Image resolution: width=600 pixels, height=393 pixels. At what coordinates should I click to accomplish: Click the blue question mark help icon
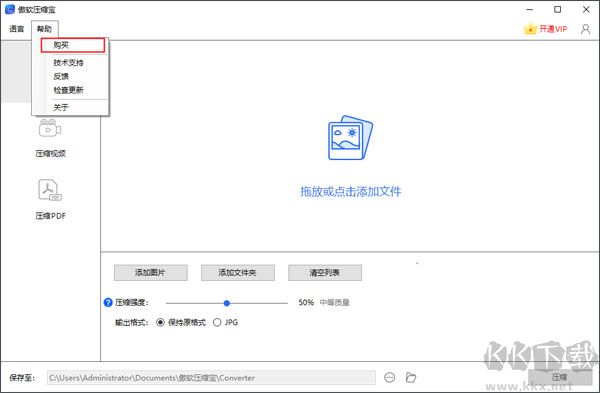click(x=108, y=302)
